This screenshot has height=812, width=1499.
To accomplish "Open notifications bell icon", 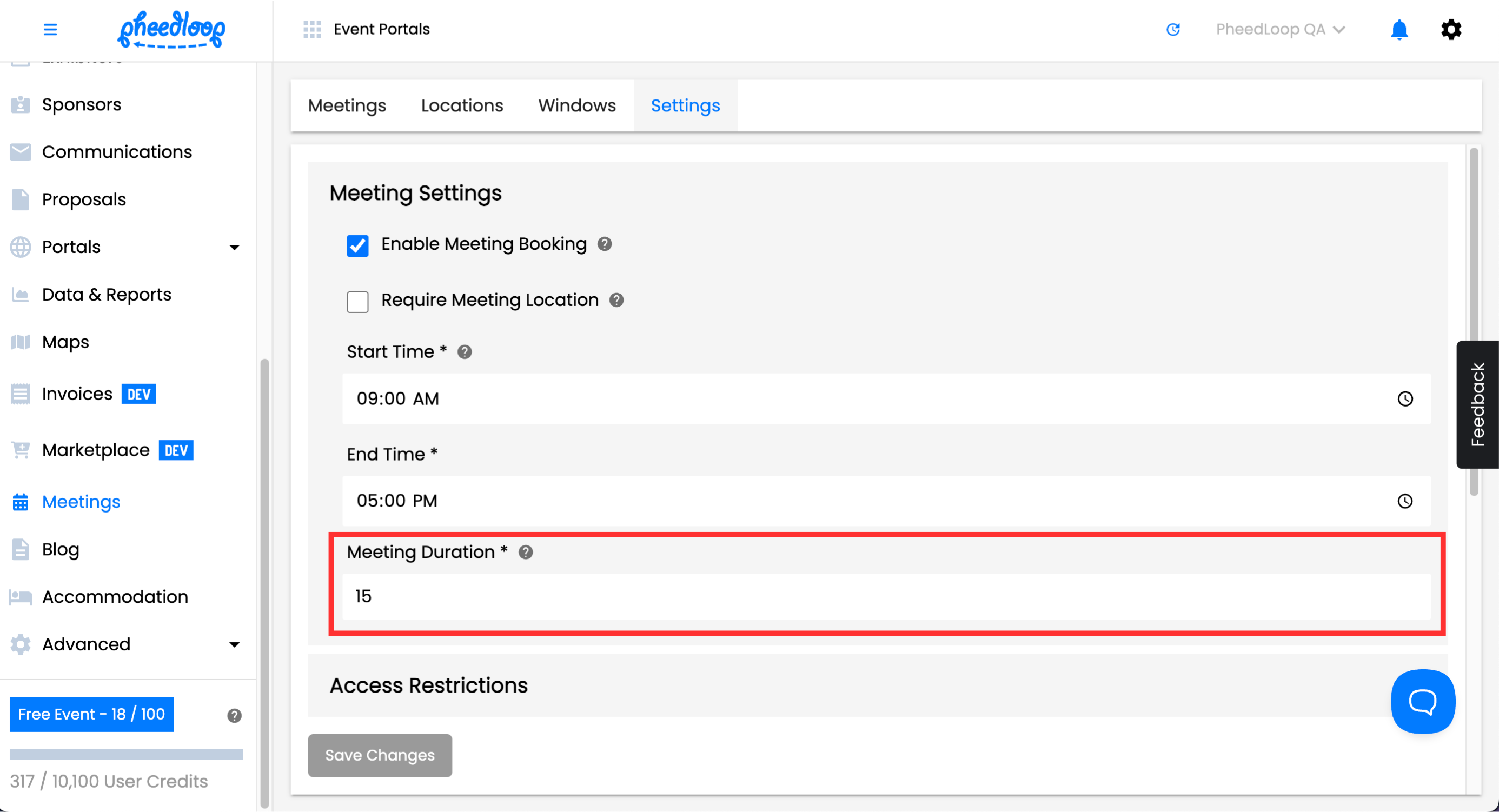I will 1398,29.
